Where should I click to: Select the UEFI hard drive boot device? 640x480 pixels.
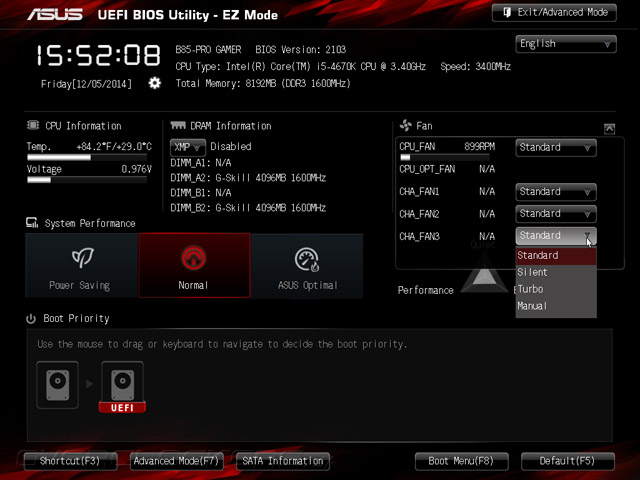(122, 387)
